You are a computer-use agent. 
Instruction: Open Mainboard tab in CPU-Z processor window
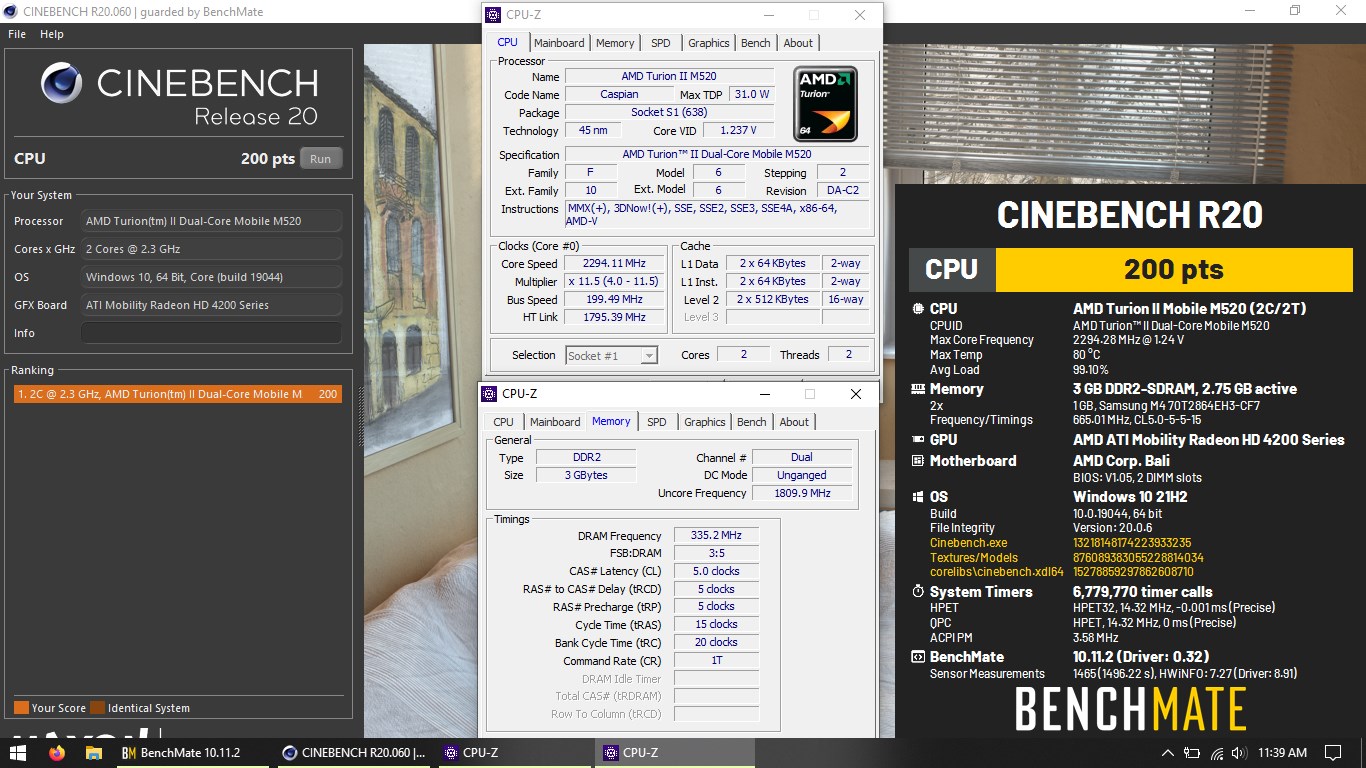pyautogui.click(x=559, y=43)
